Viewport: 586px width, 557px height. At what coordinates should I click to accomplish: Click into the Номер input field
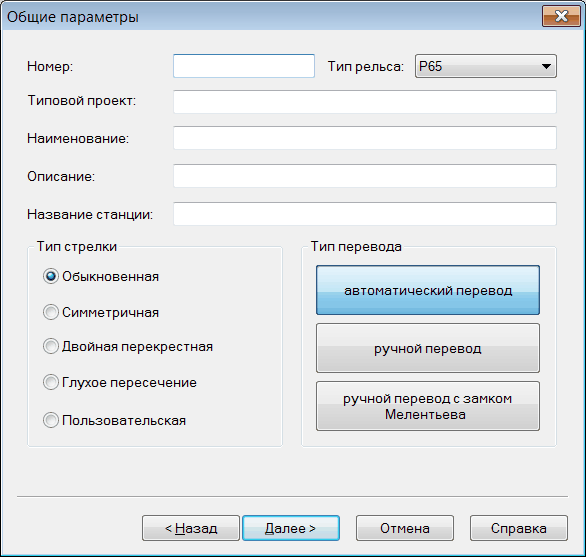(244, 66)
